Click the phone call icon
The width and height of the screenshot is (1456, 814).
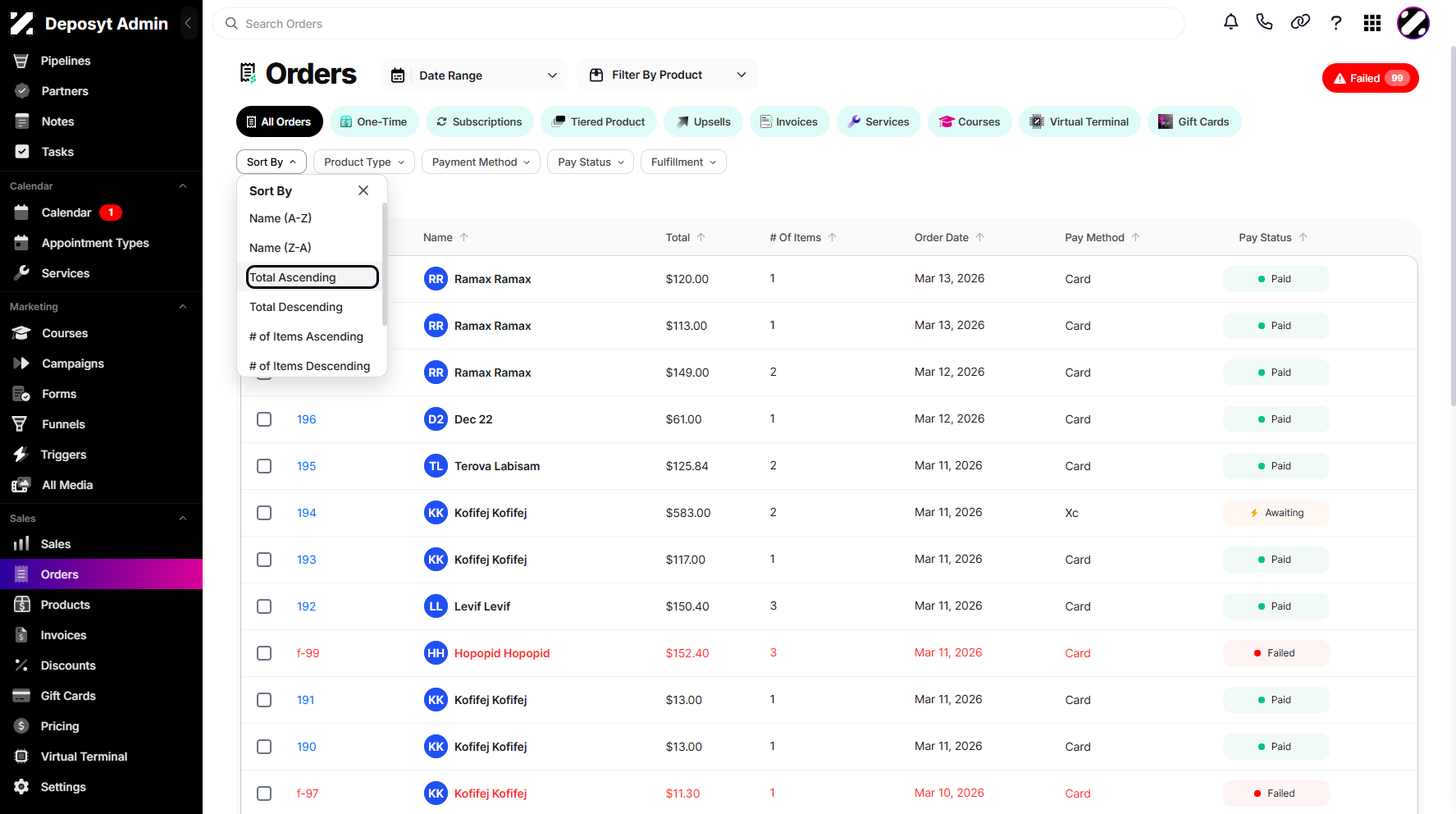[x=1264, y=22]
